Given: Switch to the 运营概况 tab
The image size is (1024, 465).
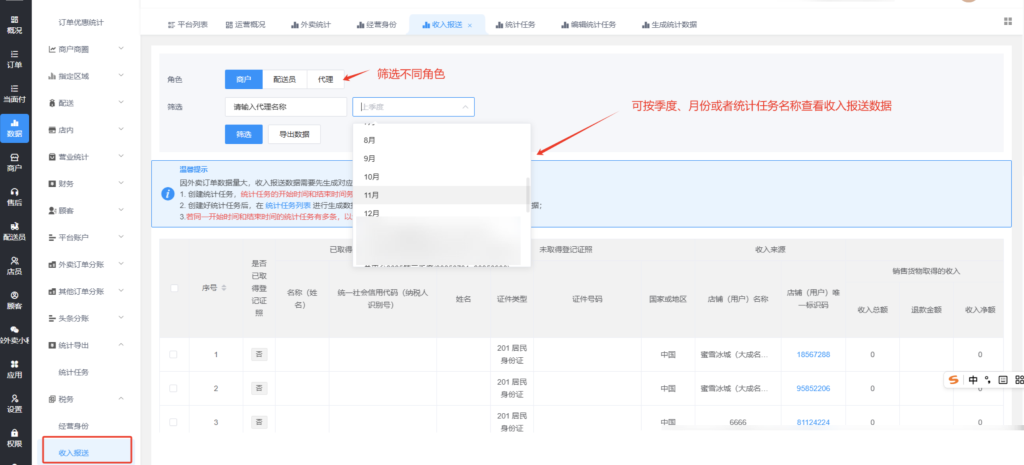Looking at the screenshot, I should pyautogui.click(x=247, y=23).
